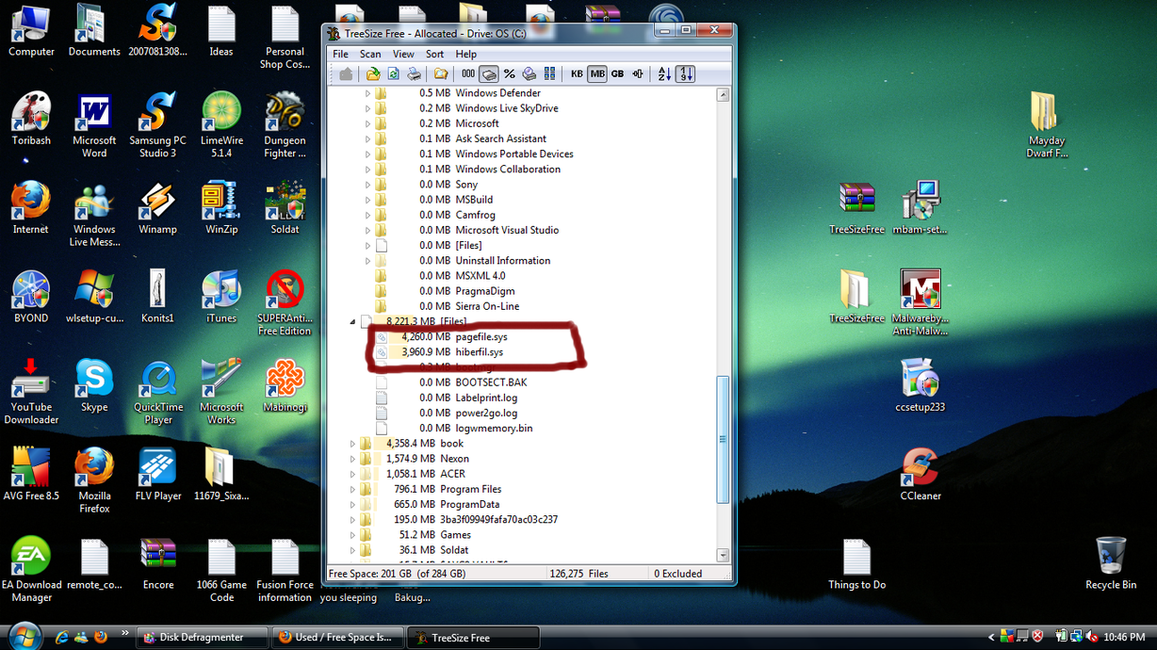Click the Print report toolbar icon
Screen dimensions: 1157x650
(414, 74)
